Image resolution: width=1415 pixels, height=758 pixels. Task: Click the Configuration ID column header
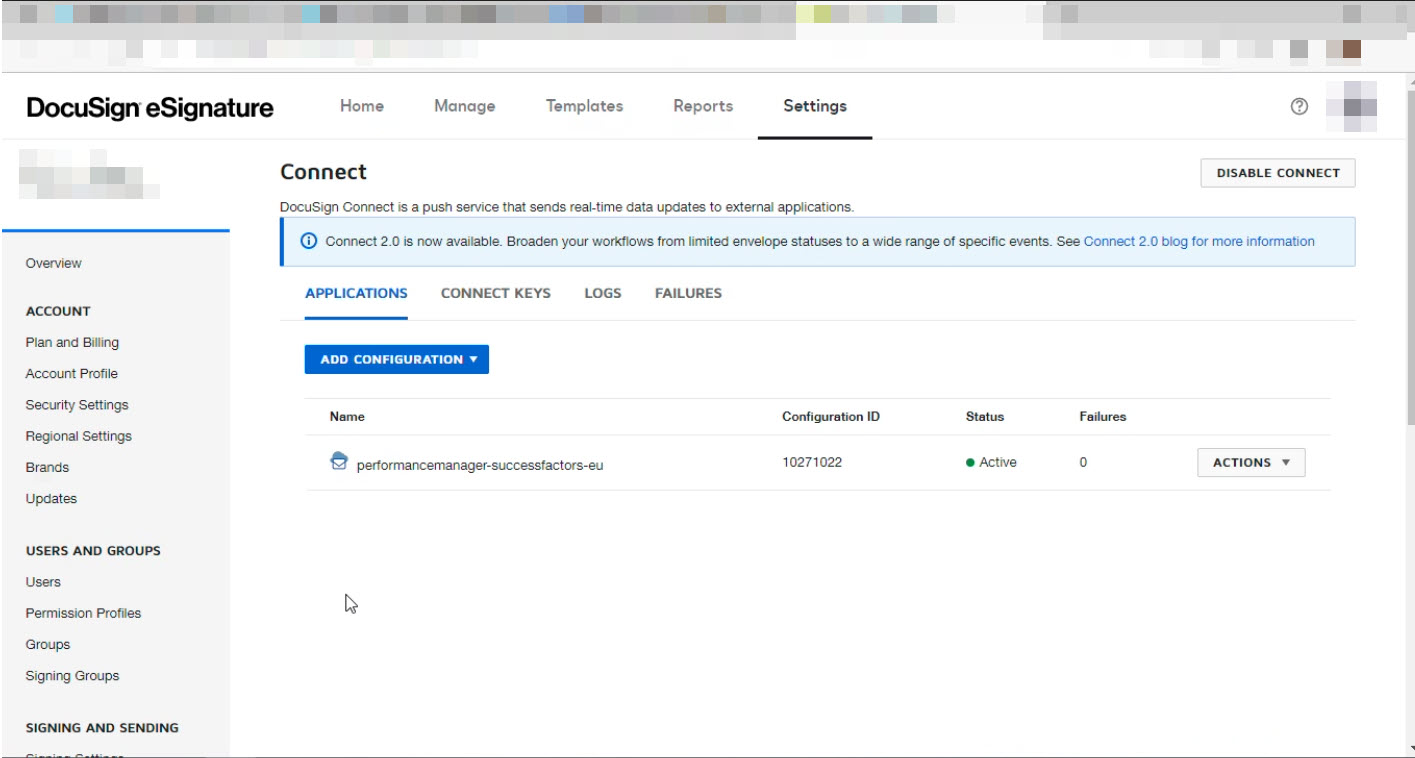click(x=831, y=416)
